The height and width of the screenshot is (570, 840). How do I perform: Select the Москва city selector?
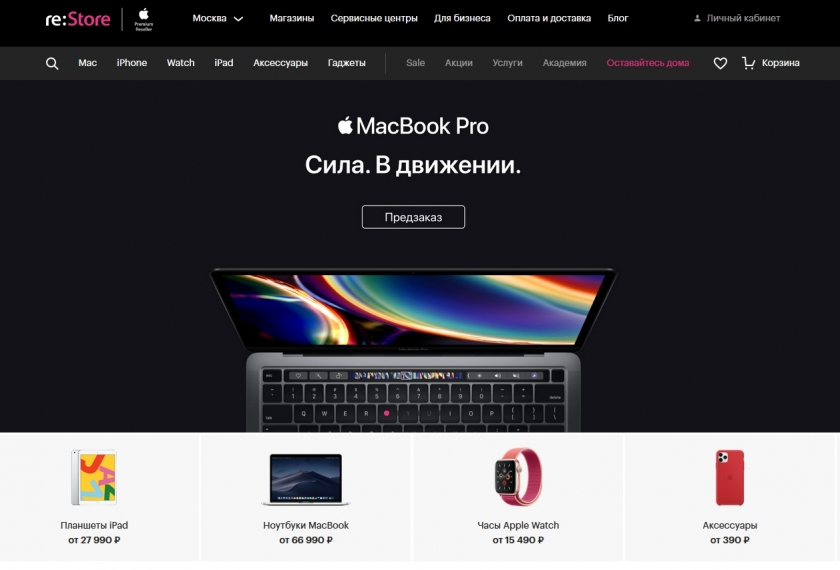pyautogui.click(x=218, y=18)
